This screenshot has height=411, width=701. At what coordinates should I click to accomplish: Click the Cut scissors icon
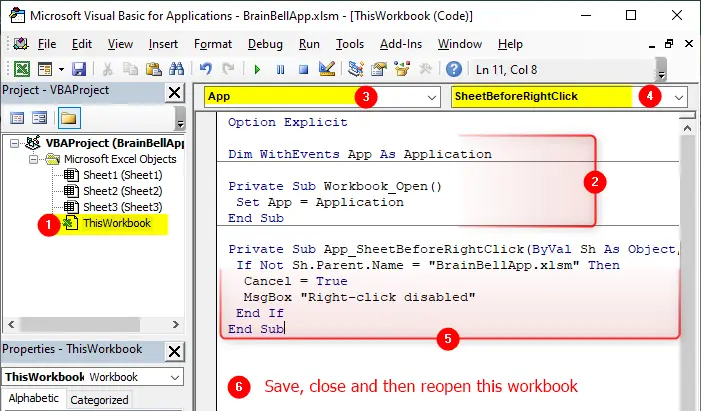pyautogui.click(x=107, y=69)
